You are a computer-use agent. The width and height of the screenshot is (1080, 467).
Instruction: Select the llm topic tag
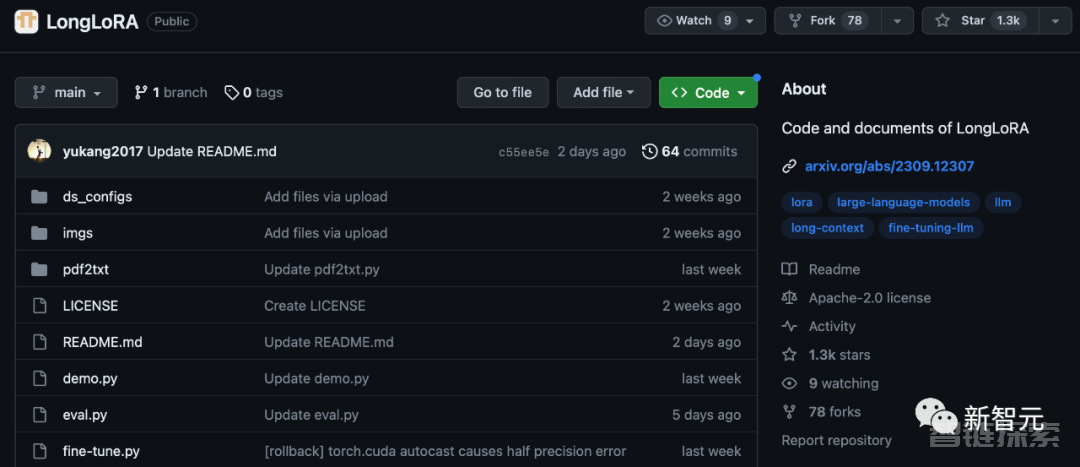point(1002,203)
